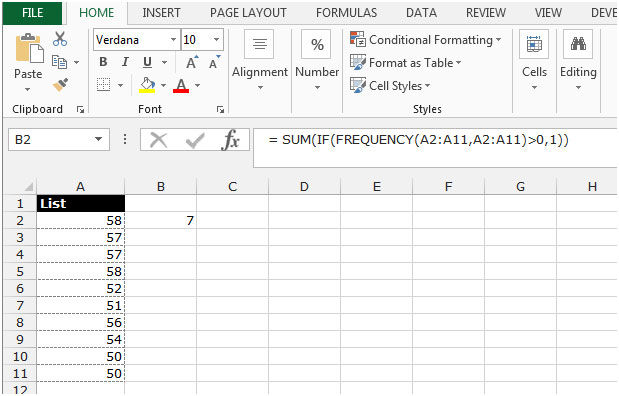Activate the Format Painter brush
Viewport: 619px width, 396px height.
click(60, 84)
